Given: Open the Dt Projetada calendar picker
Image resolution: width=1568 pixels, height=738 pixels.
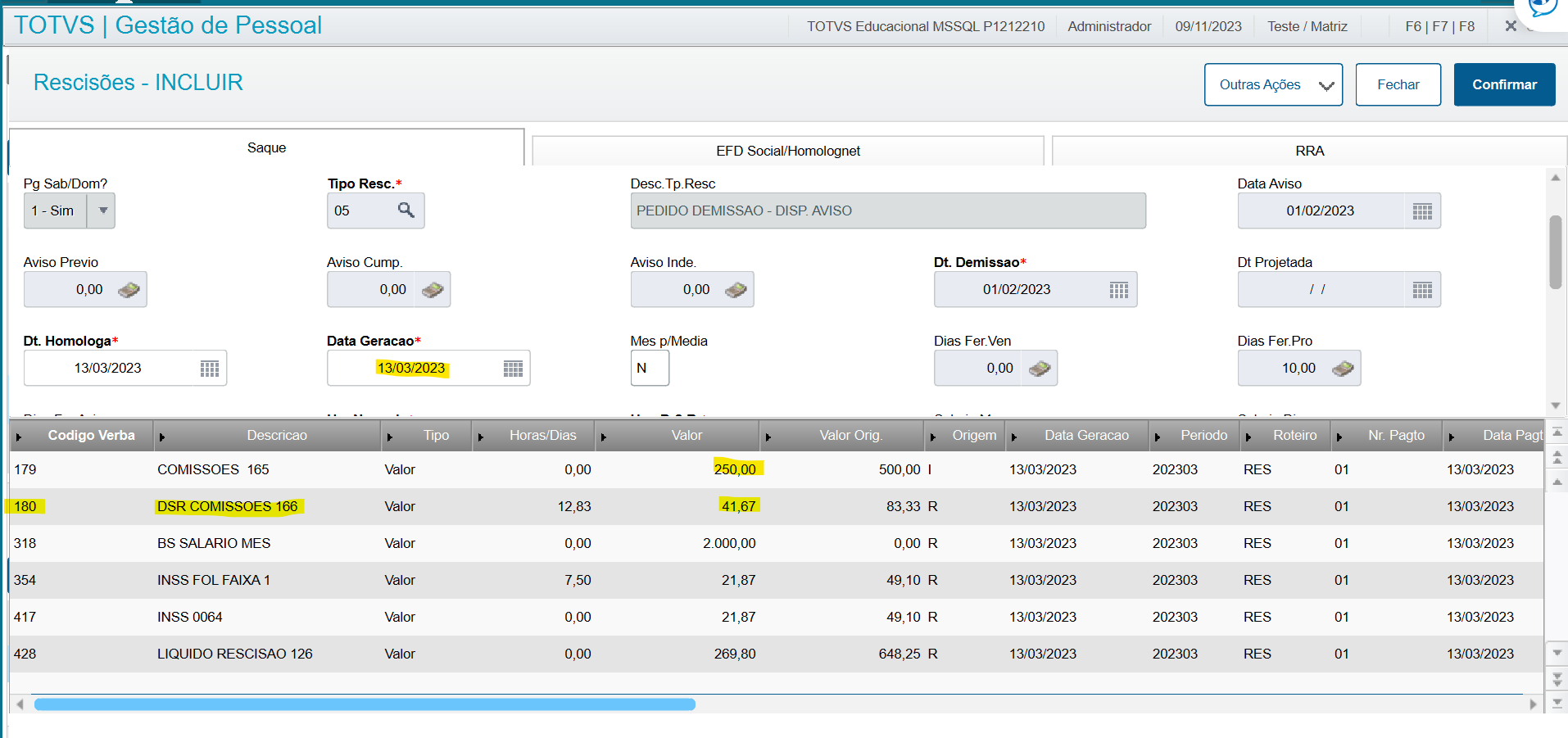Looking at the screenshot, I should (x=1422, y=290).
